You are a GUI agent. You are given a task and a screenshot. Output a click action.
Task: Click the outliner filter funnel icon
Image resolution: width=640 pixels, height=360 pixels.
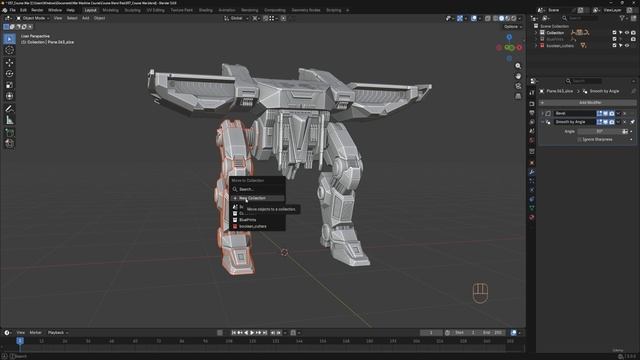click(622, 18)
